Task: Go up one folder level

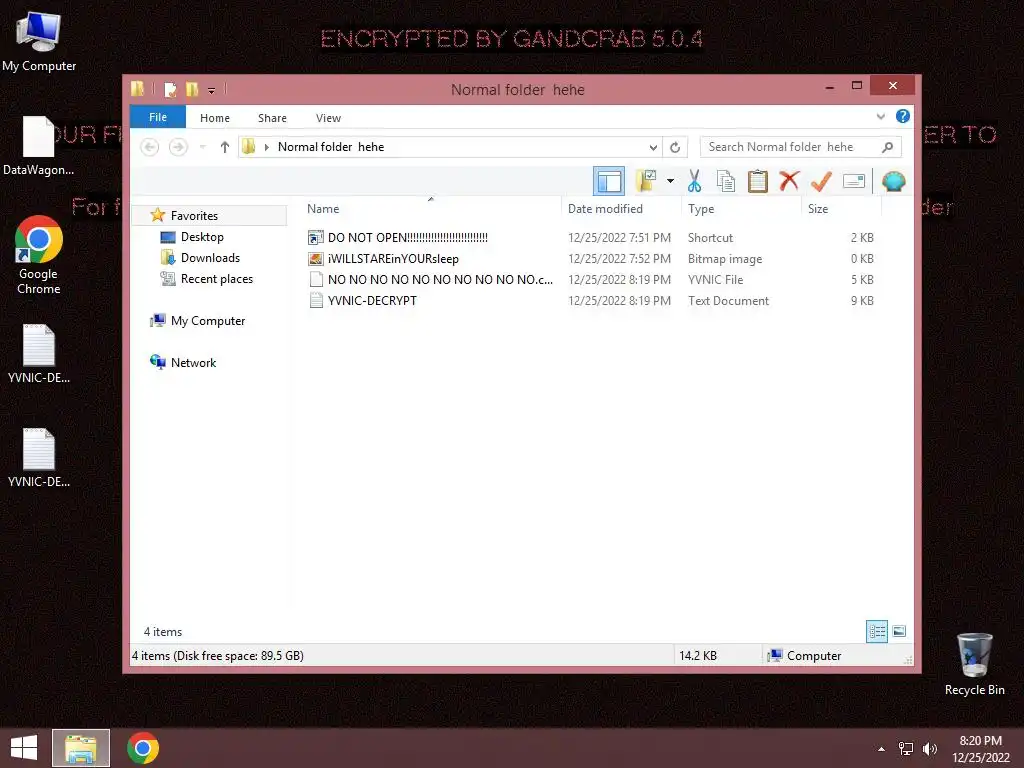Action: click(225, 147)
